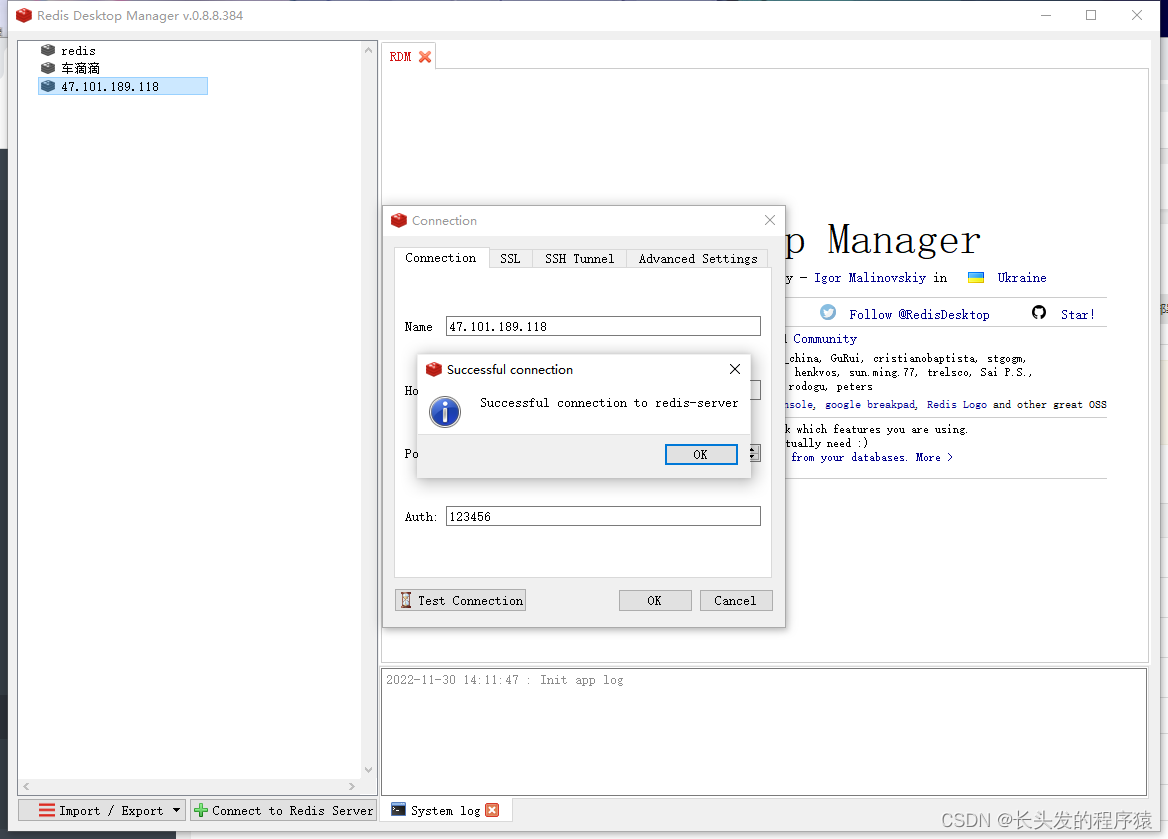
Task: Click the horizontal scrollbar left arrow
Action: (26, 786)
